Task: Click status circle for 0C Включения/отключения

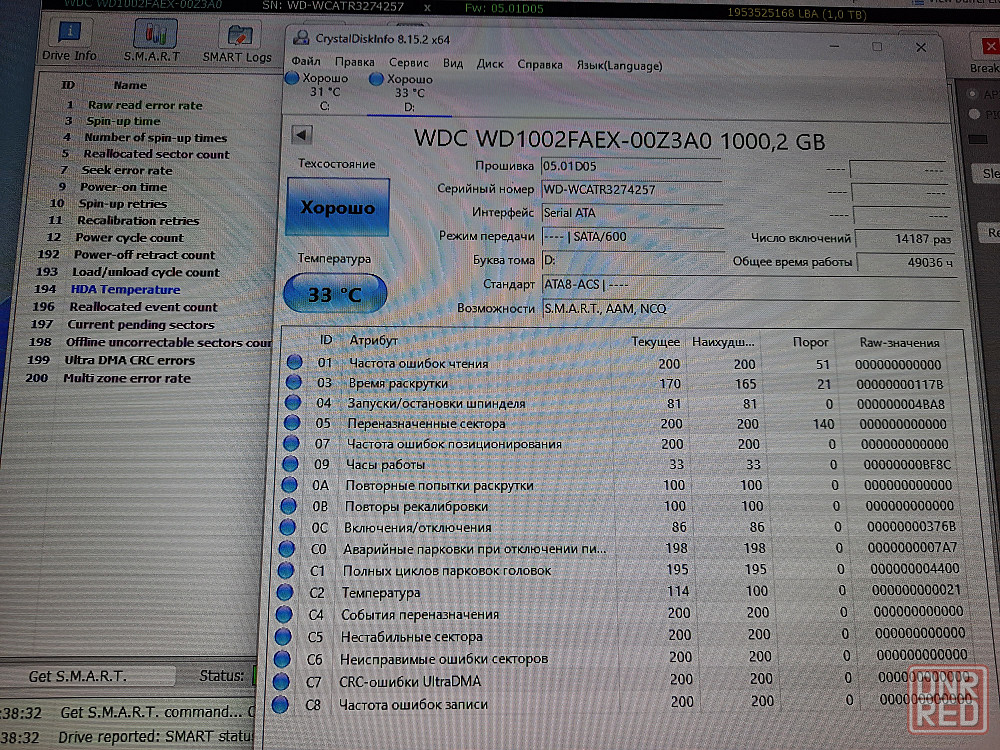Action: 287,527
